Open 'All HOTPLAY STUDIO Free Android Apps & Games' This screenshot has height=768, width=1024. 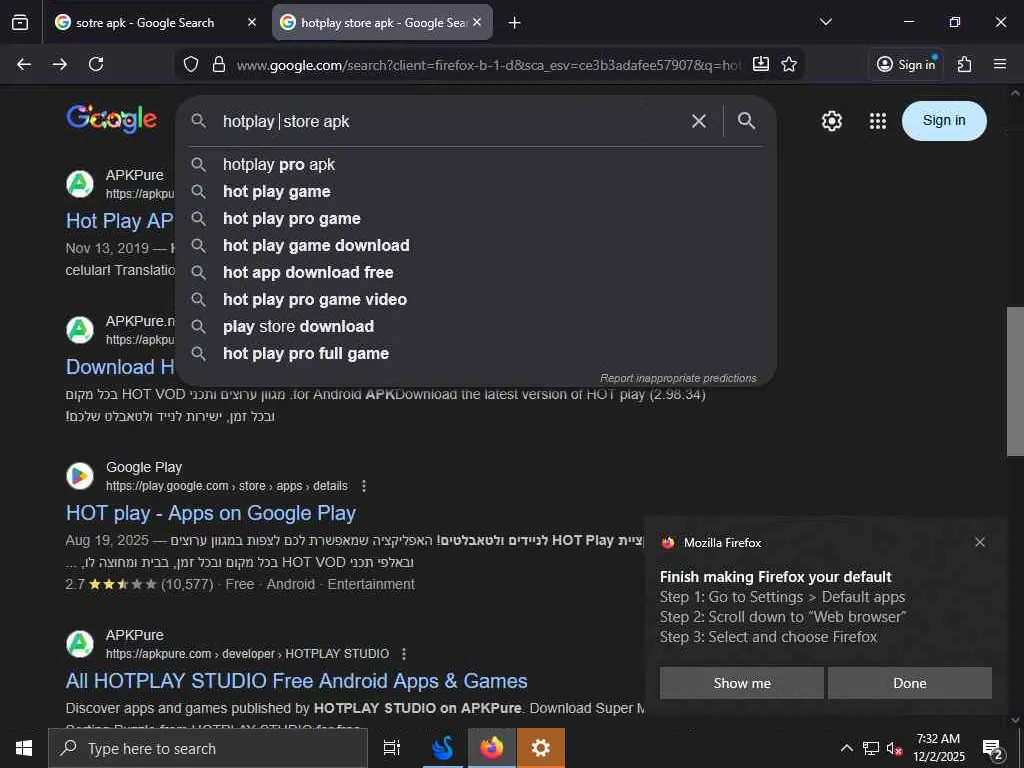[x=296, y=681]
